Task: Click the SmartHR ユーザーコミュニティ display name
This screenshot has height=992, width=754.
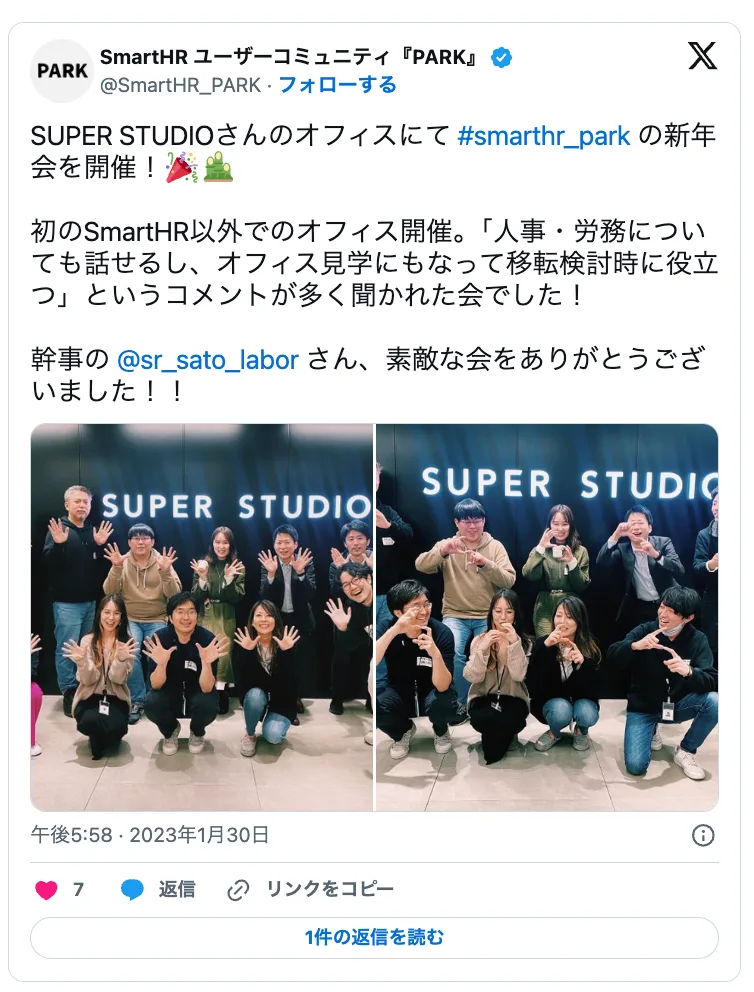Action: 288,58
